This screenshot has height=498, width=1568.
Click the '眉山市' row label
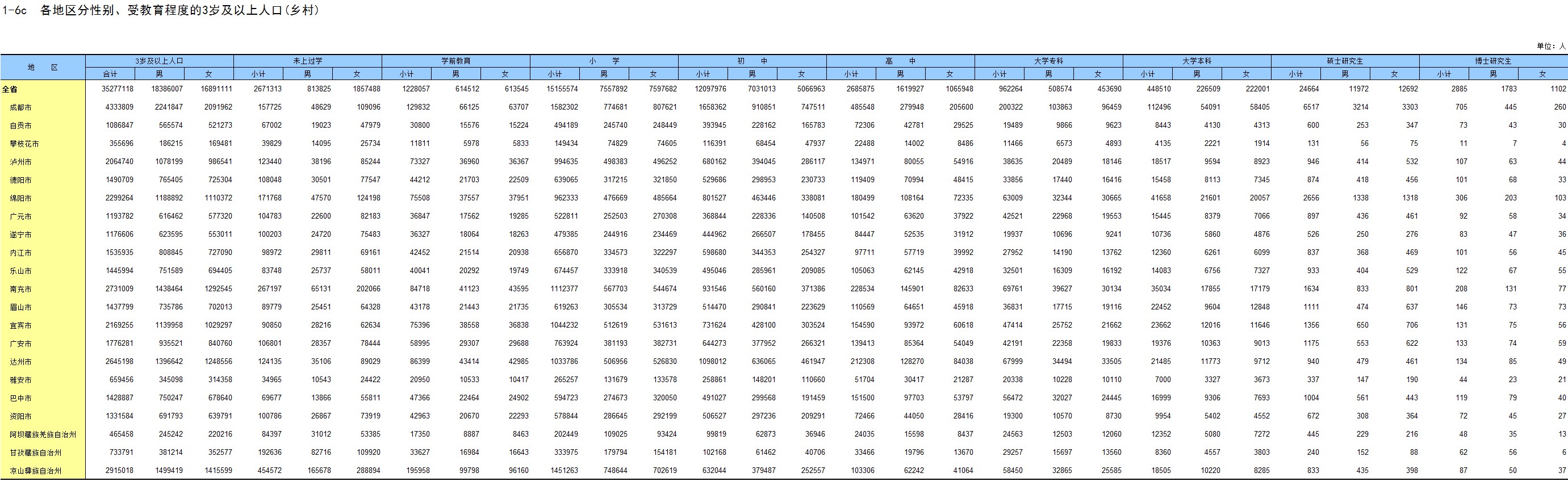point(20,307)
